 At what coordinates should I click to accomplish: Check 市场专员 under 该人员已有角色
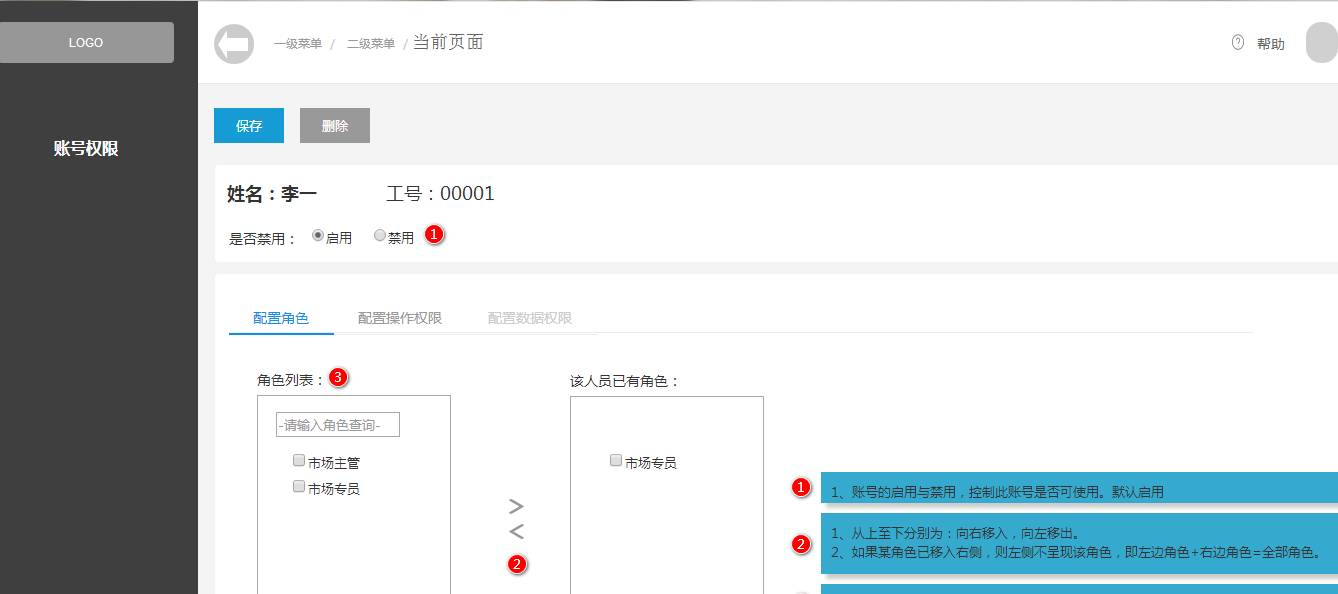point(616,461)
